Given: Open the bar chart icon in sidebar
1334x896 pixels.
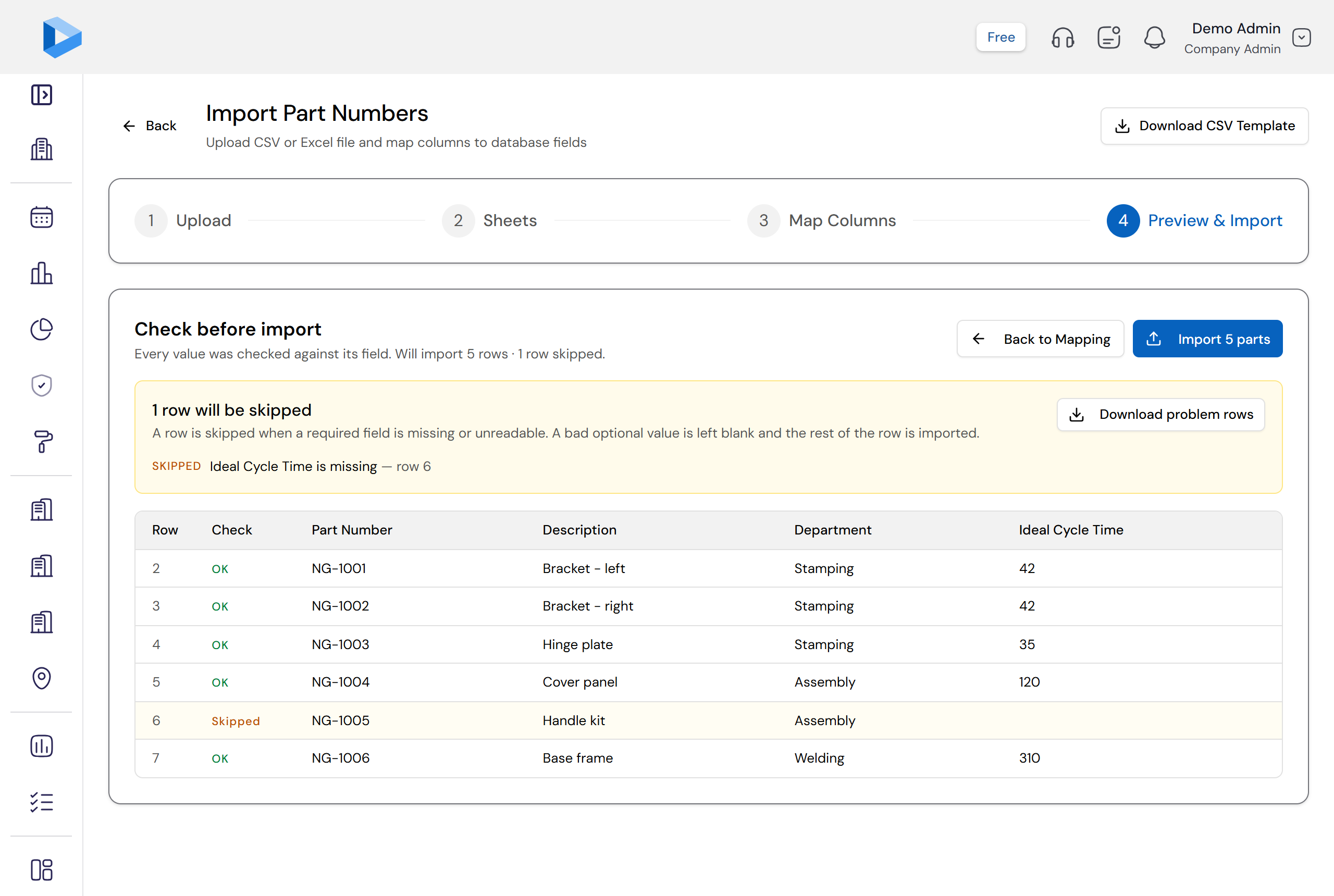Looking at the screenshot, I should pos(41,273).
